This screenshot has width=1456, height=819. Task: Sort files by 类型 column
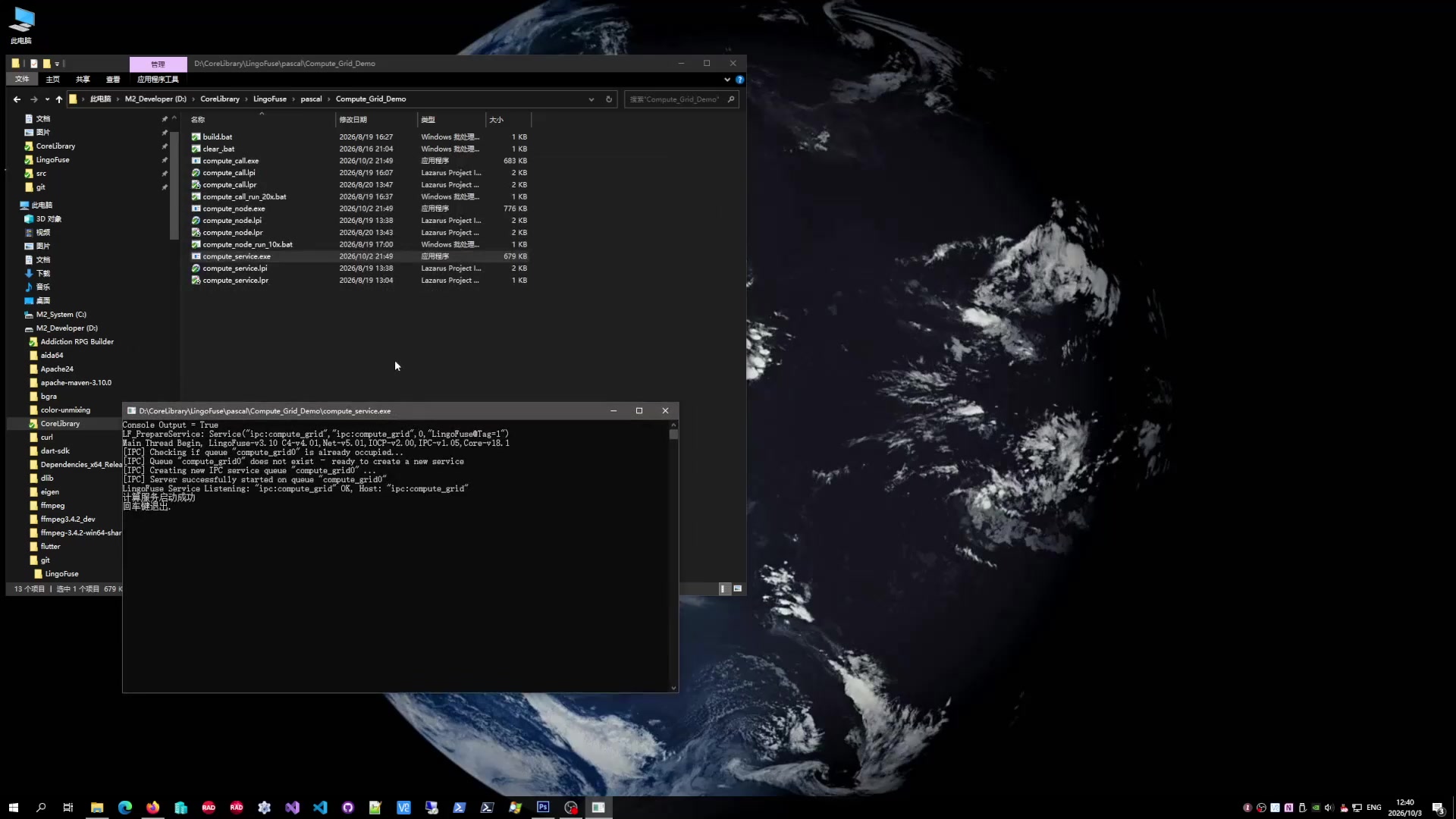pyautogui.click(x=451, y=120)
